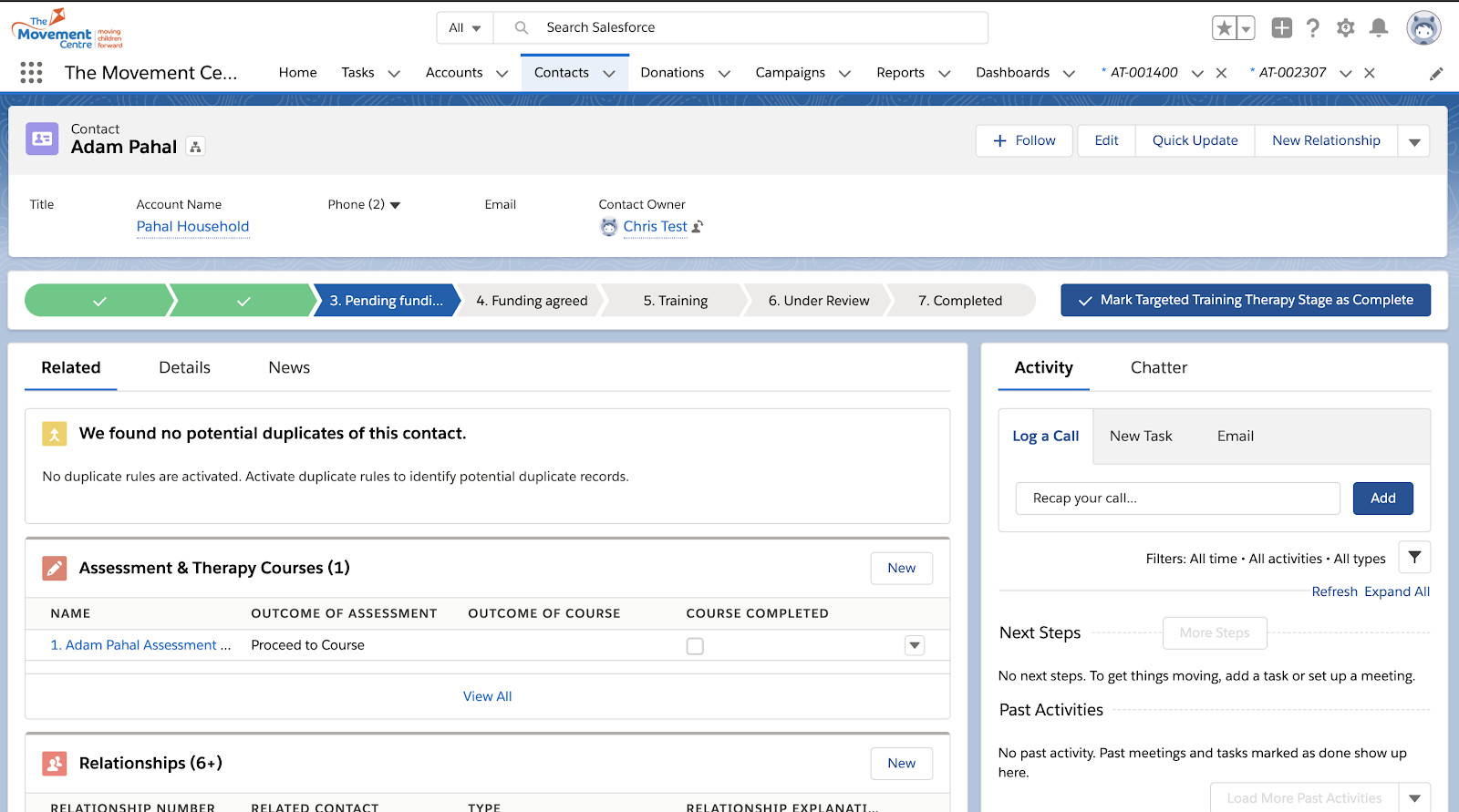Expand the Phone (2) dropdown
Screen dimensions: 1459x812
point(395,206)
